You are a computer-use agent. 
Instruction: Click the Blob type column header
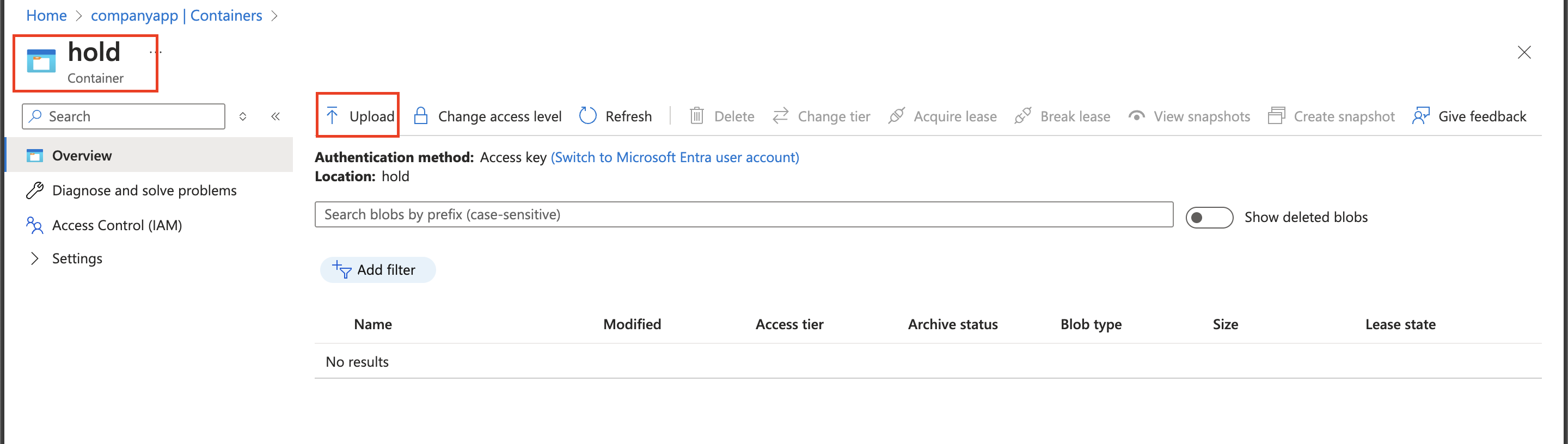click(x=1091, y=324)
